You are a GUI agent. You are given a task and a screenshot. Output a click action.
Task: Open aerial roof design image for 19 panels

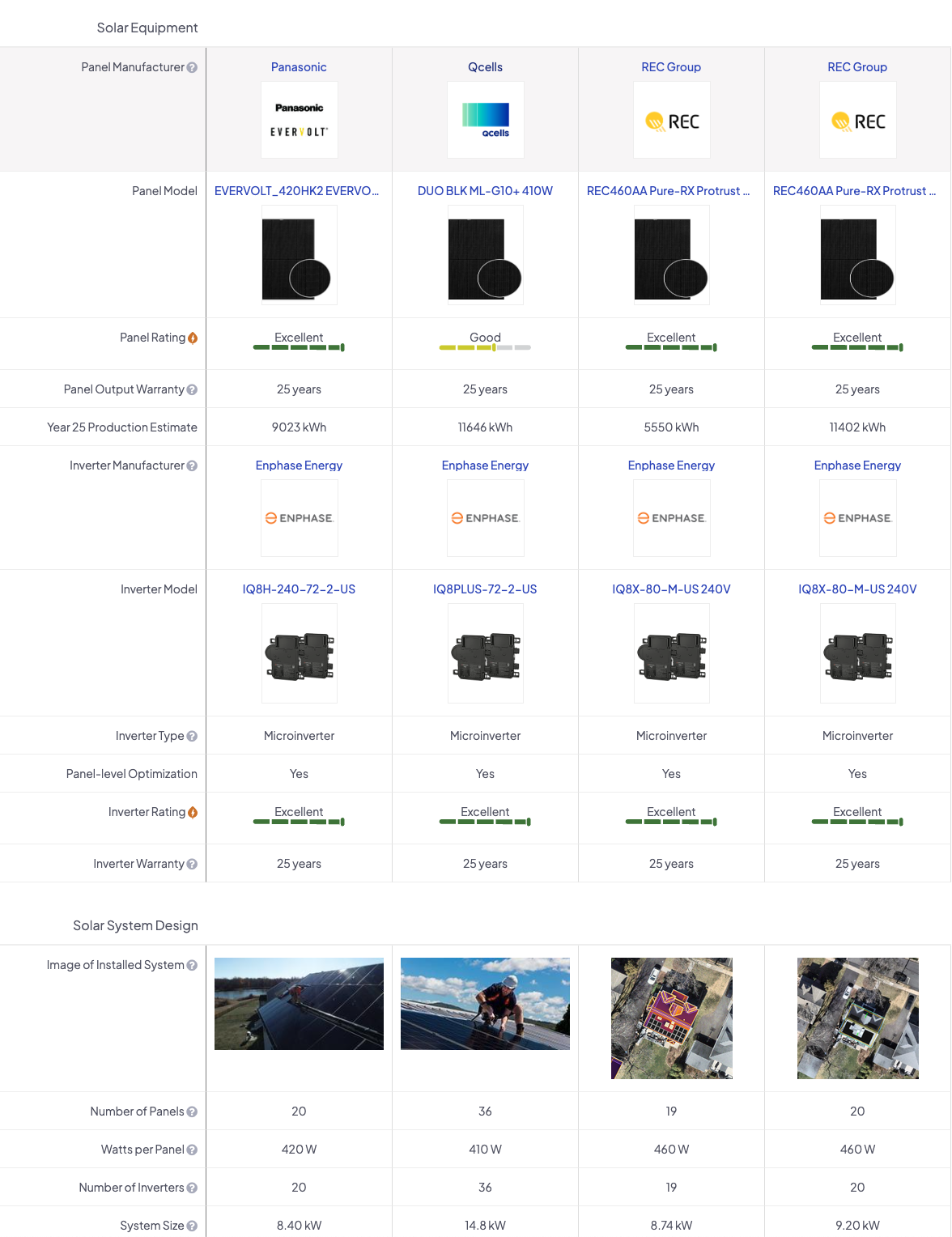click(x=671, y=1018)
